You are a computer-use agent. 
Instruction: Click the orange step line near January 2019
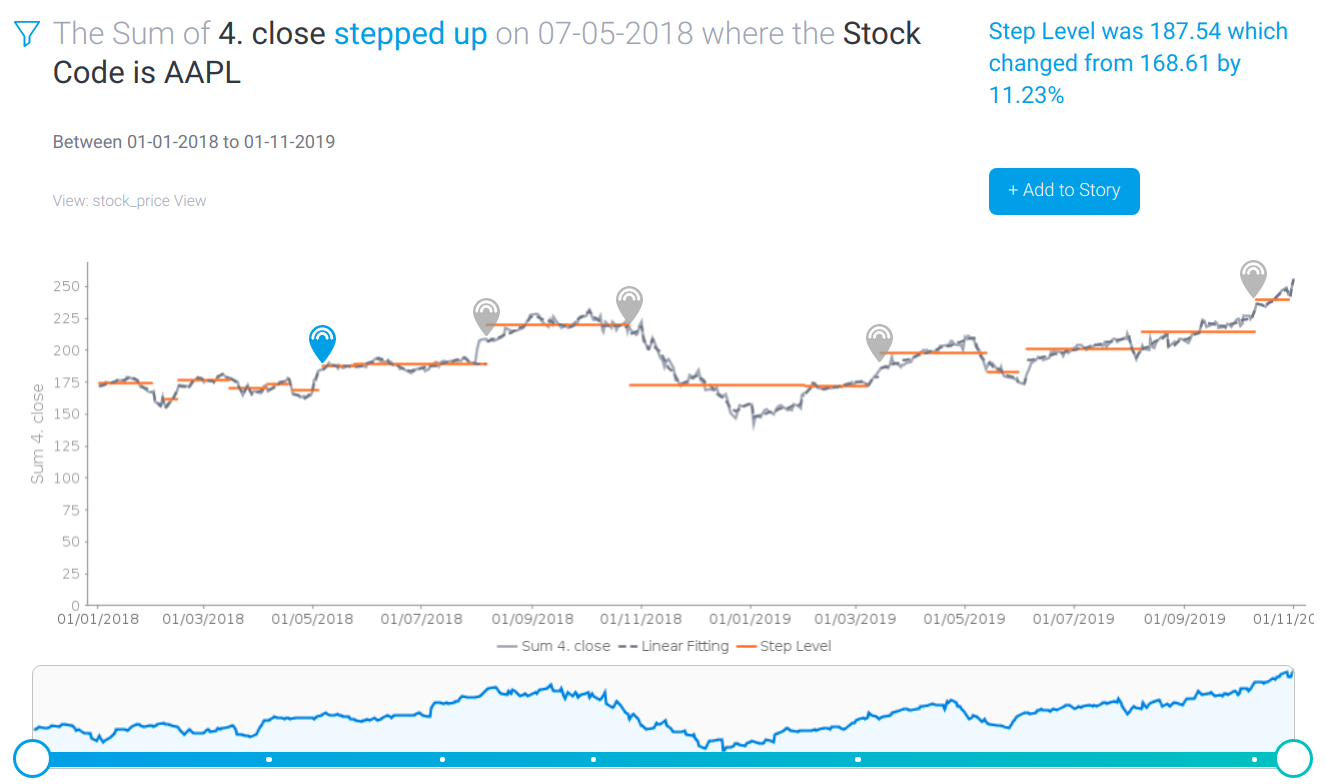tap(750, 385)
